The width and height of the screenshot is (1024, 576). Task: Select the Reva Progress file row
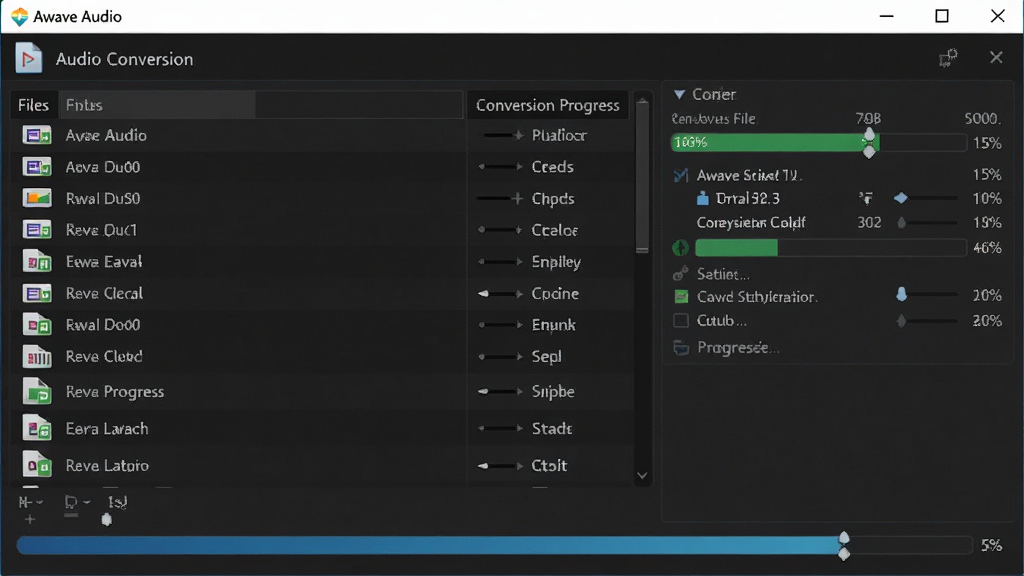[x=236, y=391]
